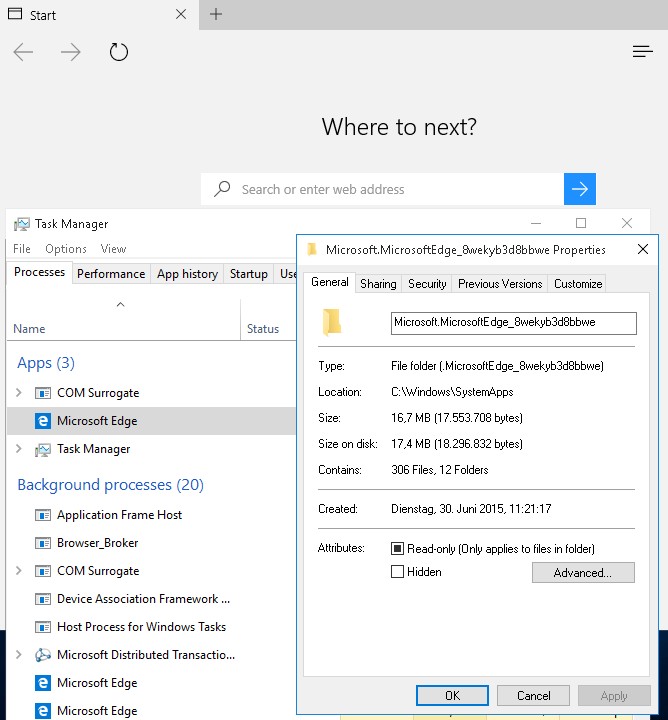Open a new tab with plus icon

pyautogui.click(x=216, y=14)
